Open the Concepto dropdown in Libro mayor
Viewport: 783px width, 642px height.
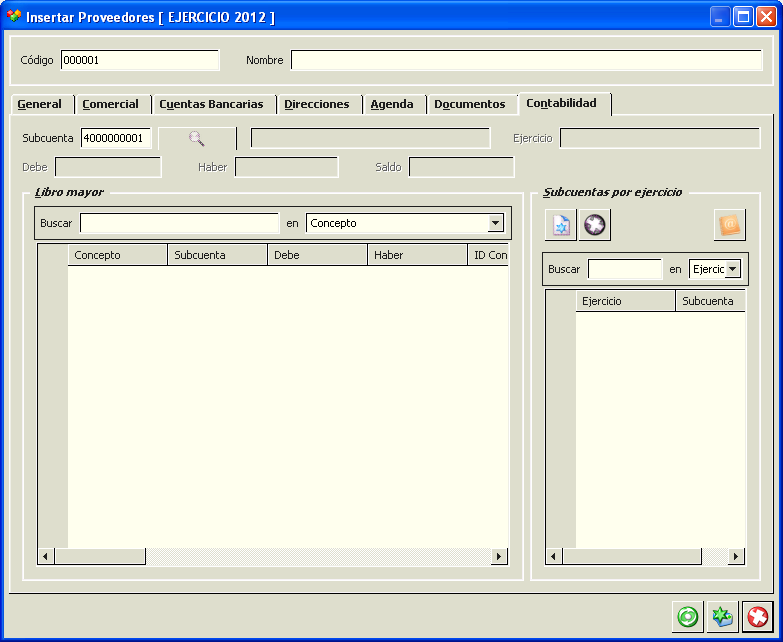click(495, 223)
